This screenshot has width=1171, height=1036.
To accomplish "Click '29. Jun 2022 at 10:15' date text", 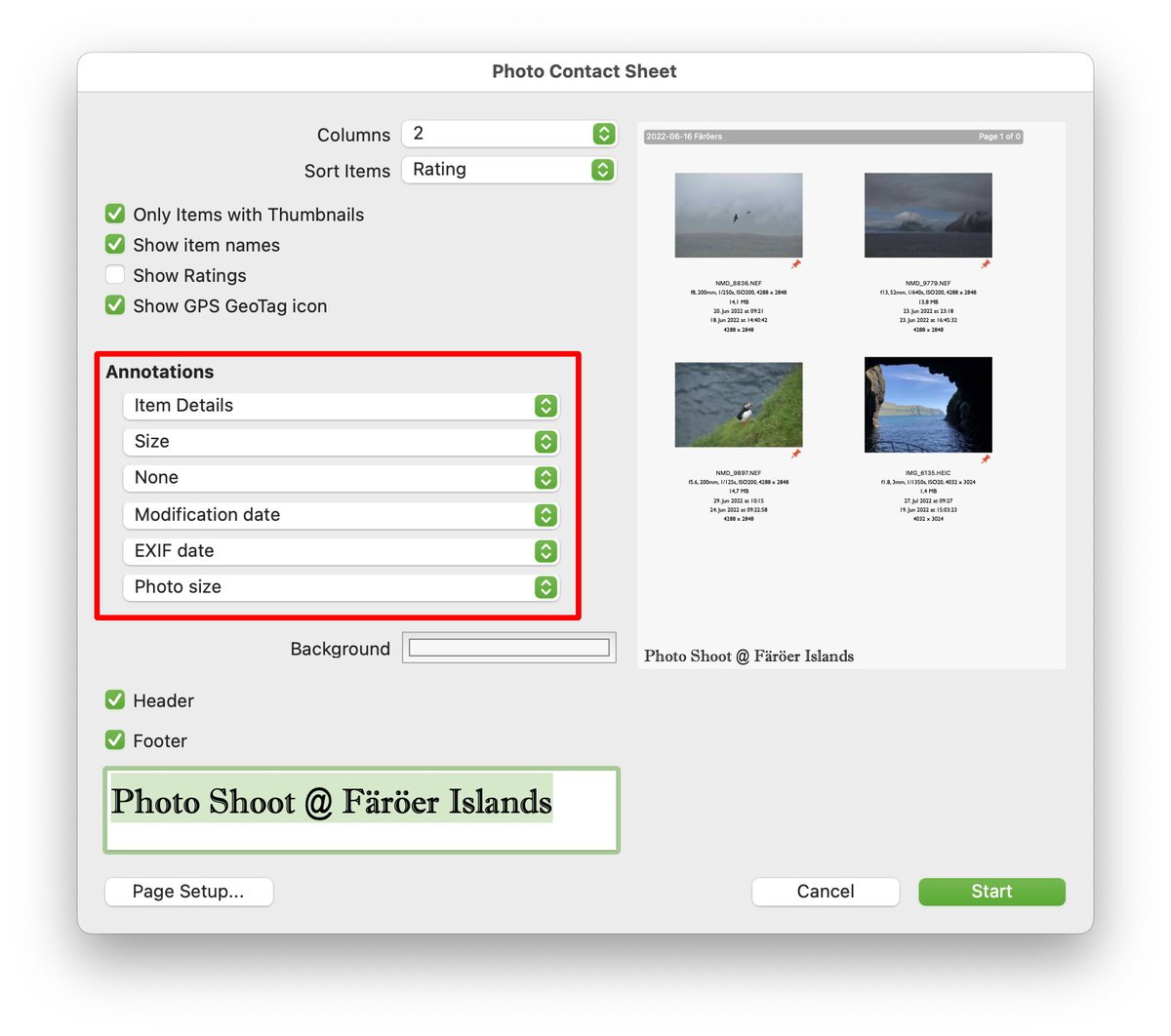I will 739,500.
